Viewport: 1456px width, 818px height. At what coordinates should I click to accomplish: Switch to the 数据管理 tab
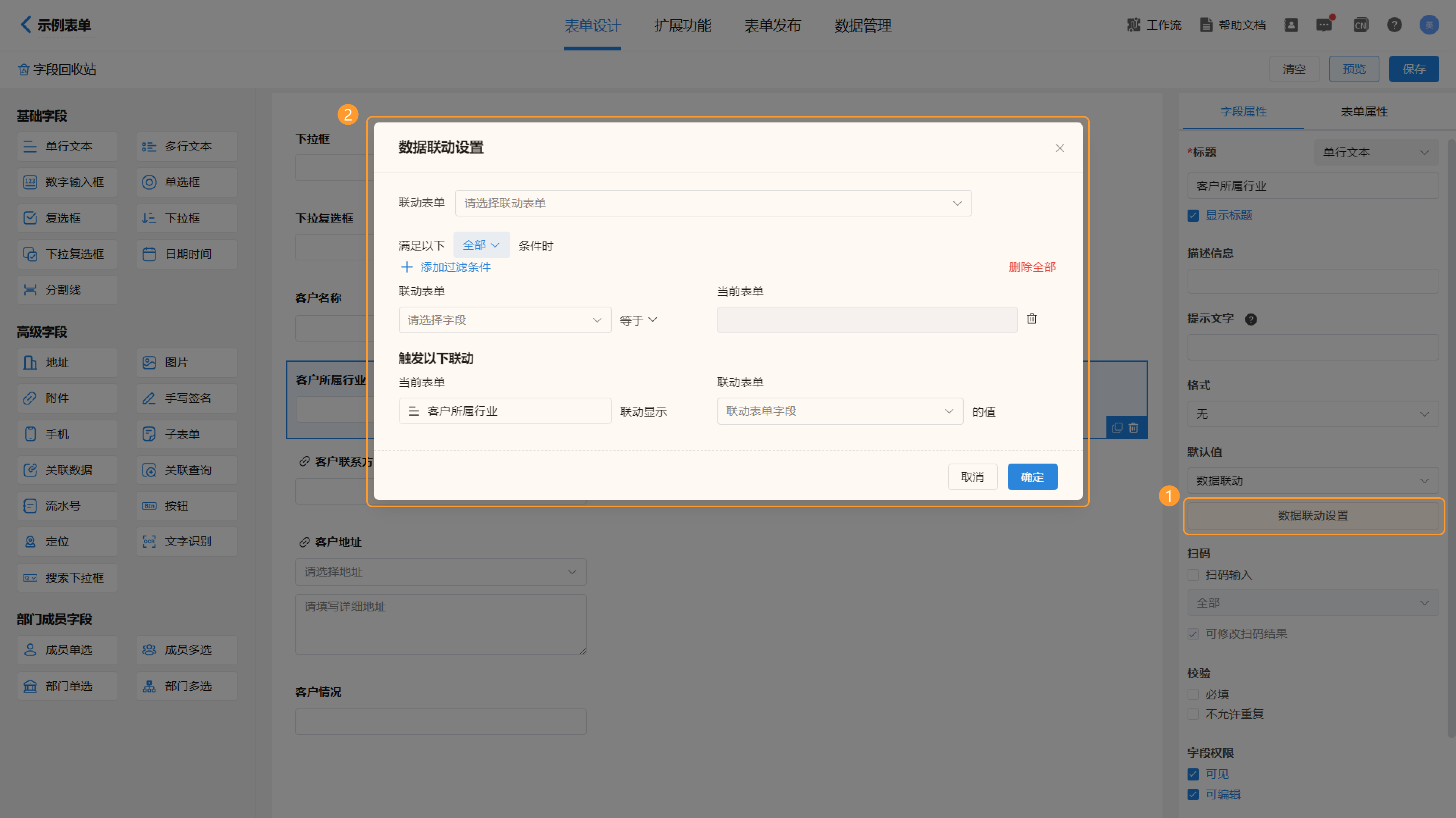click(x=863, y=26)
